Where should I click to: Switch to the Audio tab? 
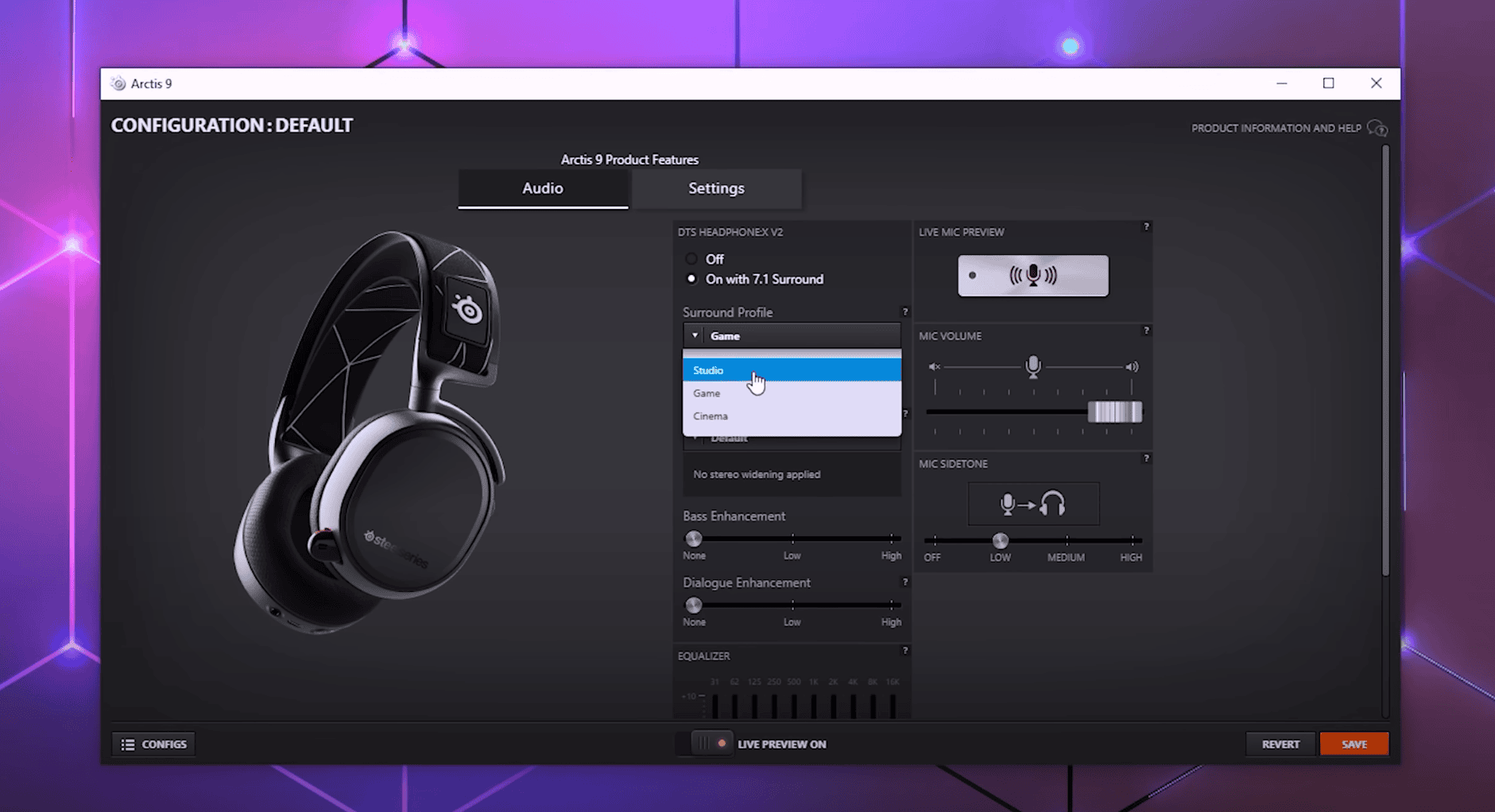pos(543,188)
